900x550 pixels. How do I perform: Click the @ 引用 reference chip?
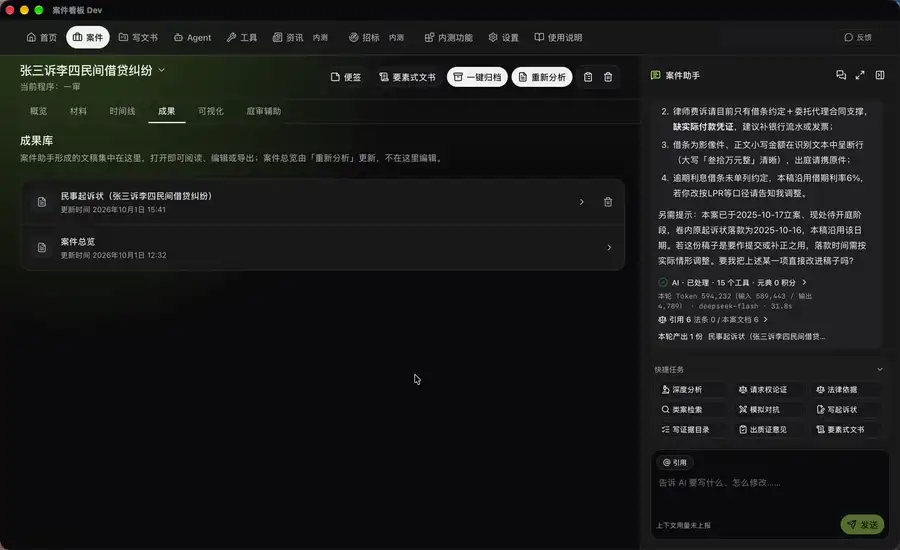(674, 462)
